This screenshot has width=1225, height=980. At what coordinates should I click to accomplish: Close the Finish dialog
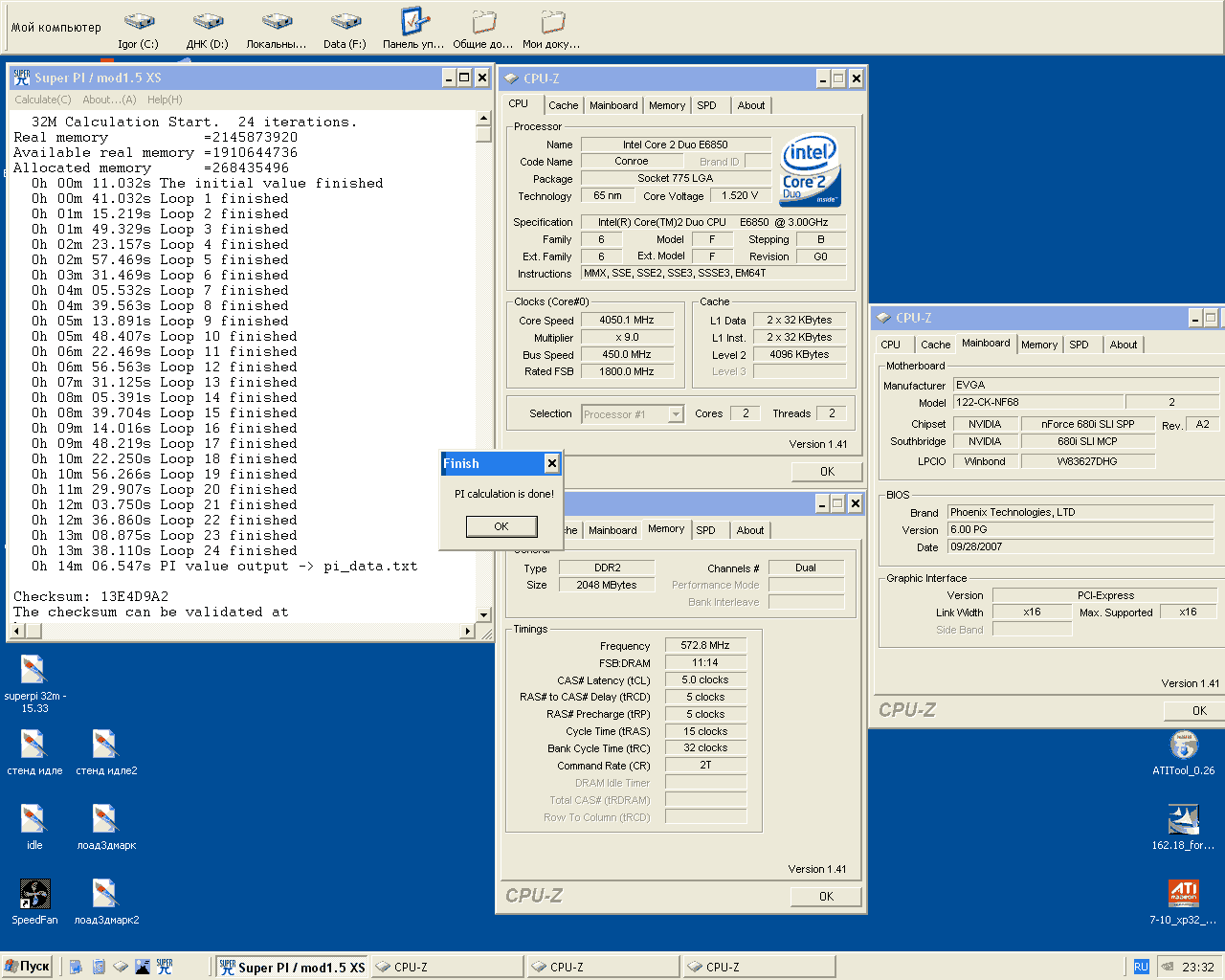point(551,463)
